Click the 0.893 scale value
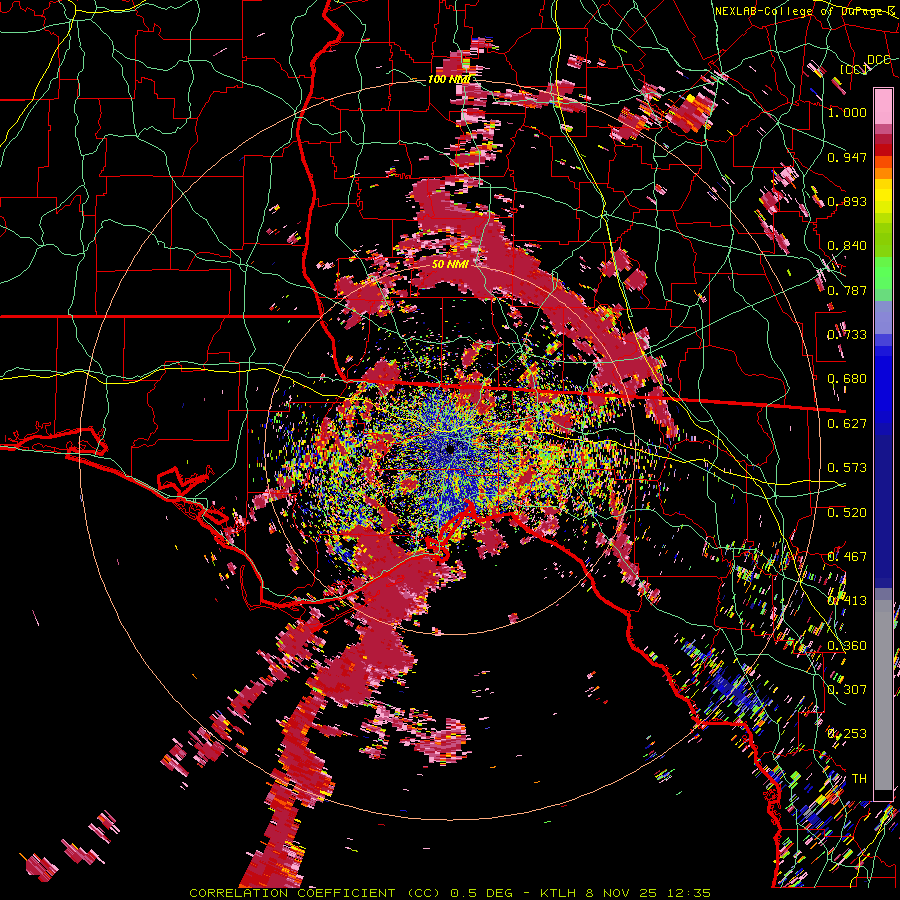The height and width of the screenshot is (900, 900). coord(847,201)
